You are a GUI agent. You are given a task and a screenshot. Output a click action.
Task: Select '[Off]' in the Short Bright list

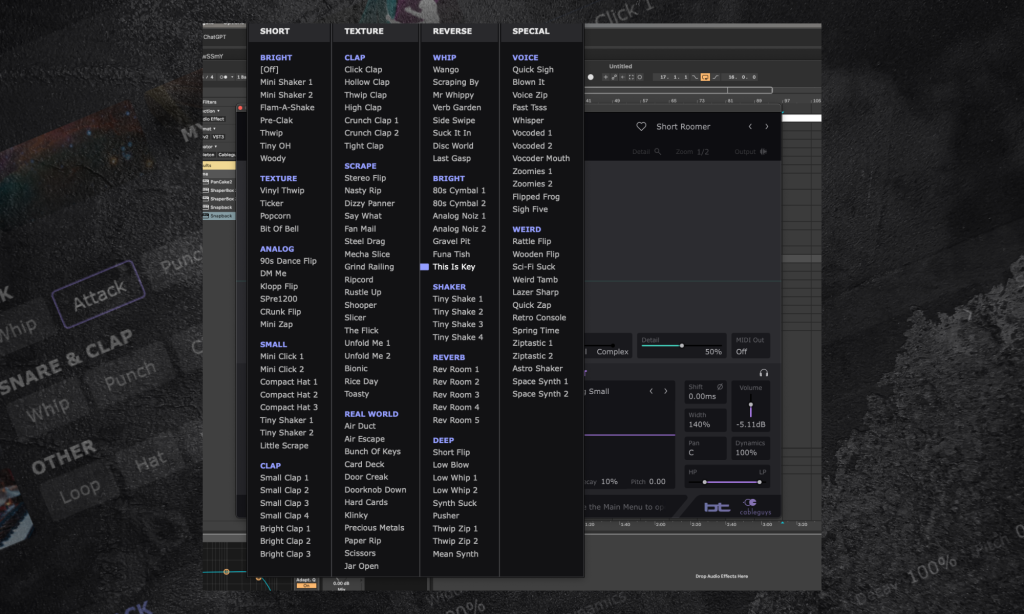point(269,70)
